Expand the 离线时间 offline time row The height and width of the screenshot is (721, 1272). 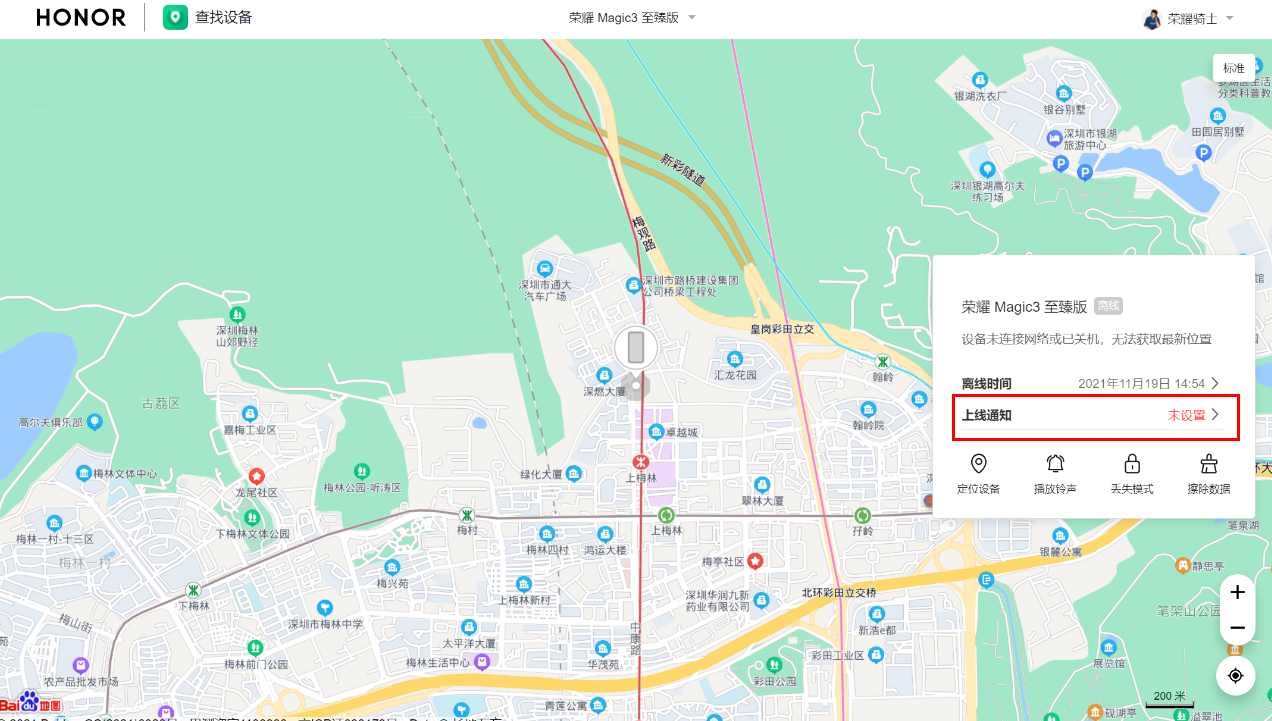1092,384
